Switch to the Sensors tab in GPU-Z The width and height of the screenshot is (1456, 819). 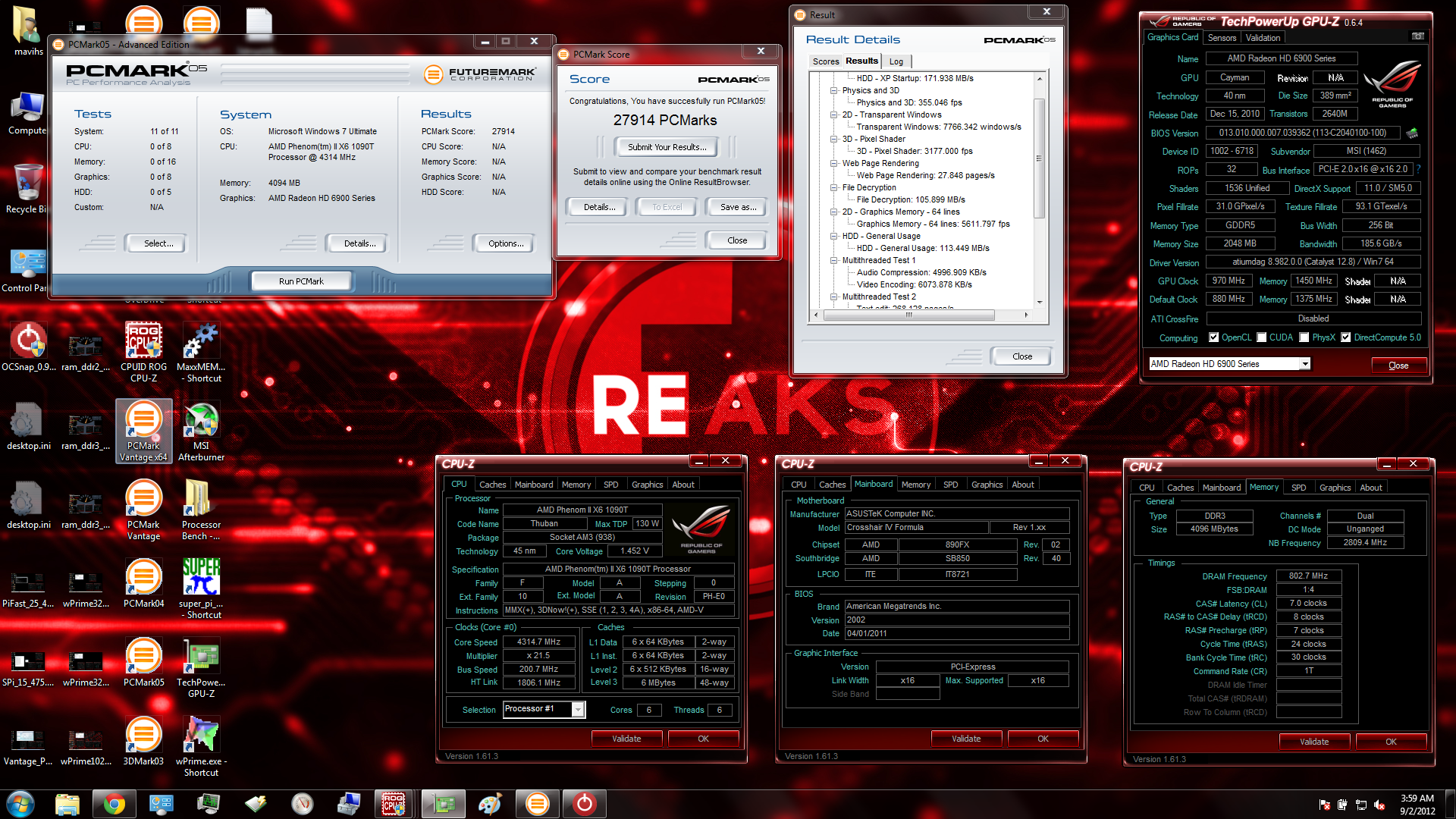pos(1221,38)
